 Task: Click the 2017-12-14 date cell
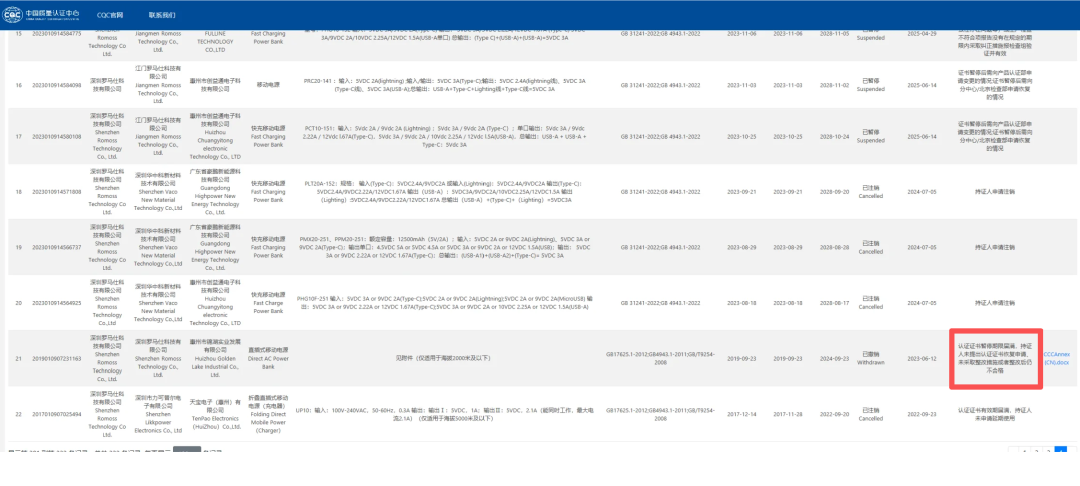coord(742,414)
